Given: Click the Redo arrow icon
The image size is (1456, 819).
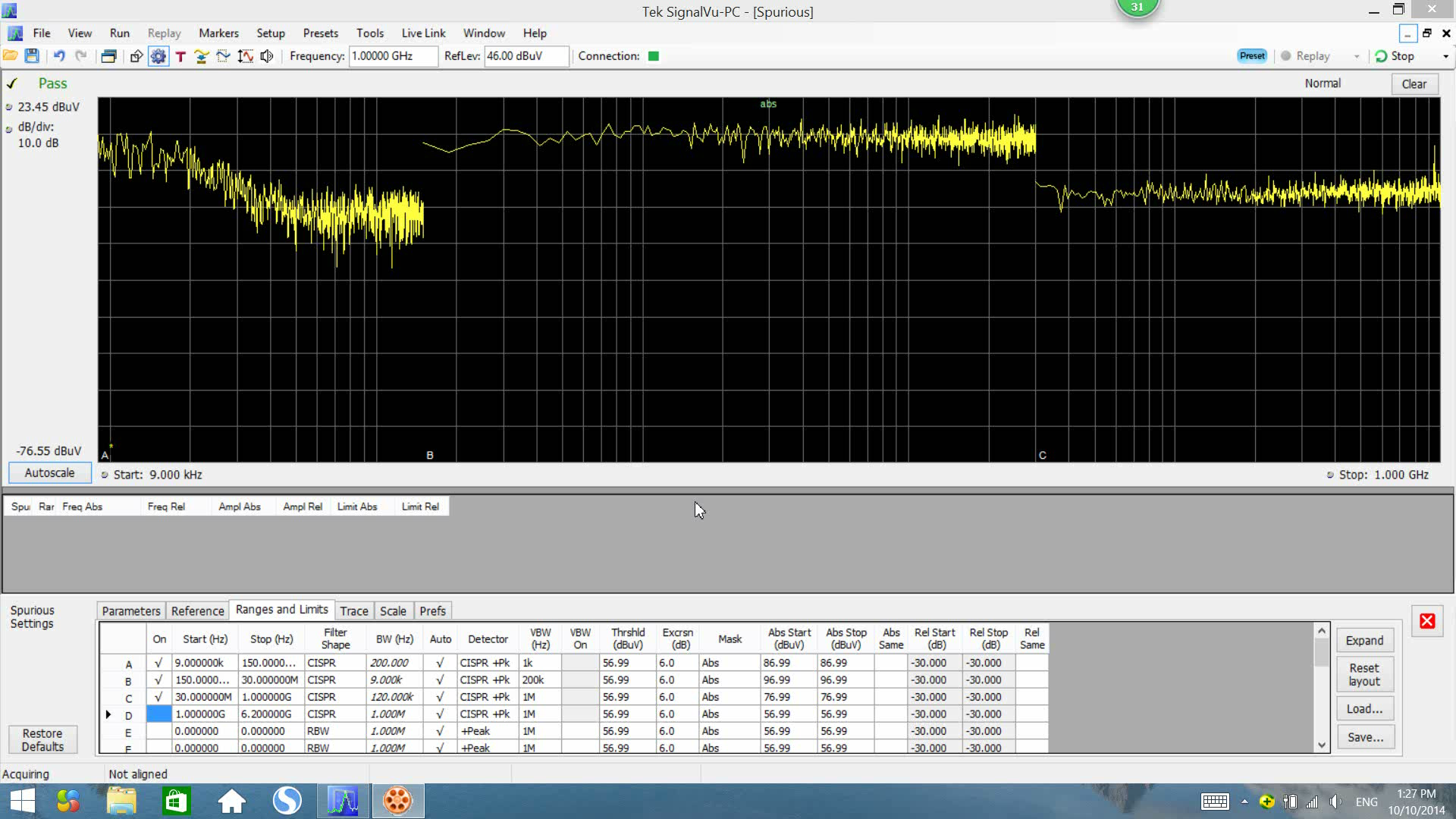Looking at the screenshot, I should pyautogui.click(x=81, y=56).
